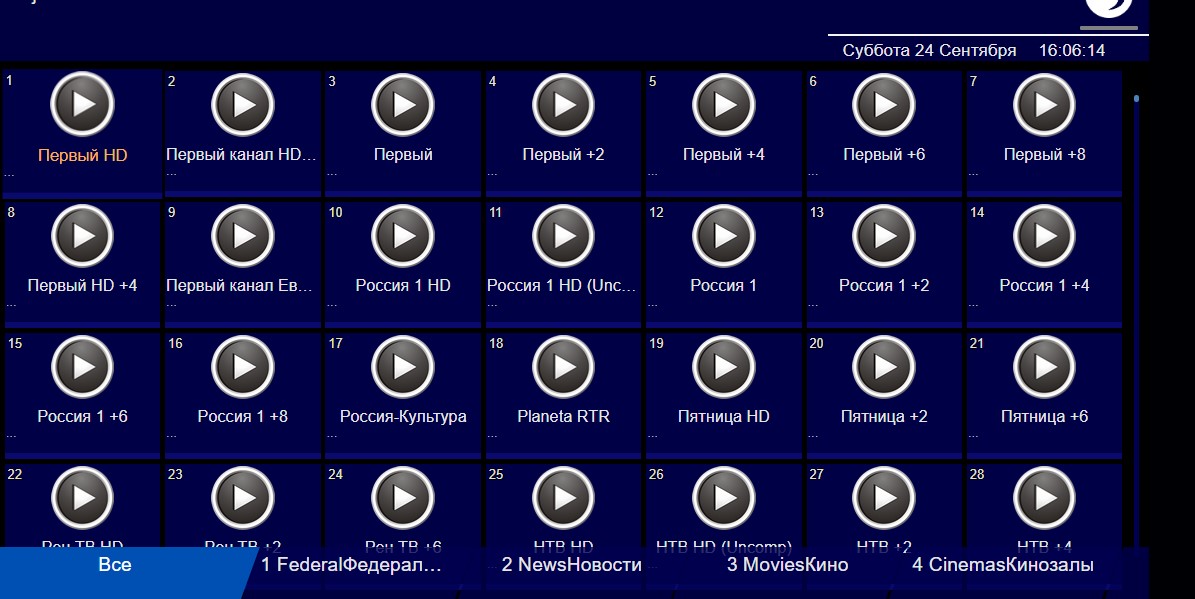This screenshot has width=1195, height=599.
Task: Click the Первый HD +4 channel title
Action: (82, 285)
